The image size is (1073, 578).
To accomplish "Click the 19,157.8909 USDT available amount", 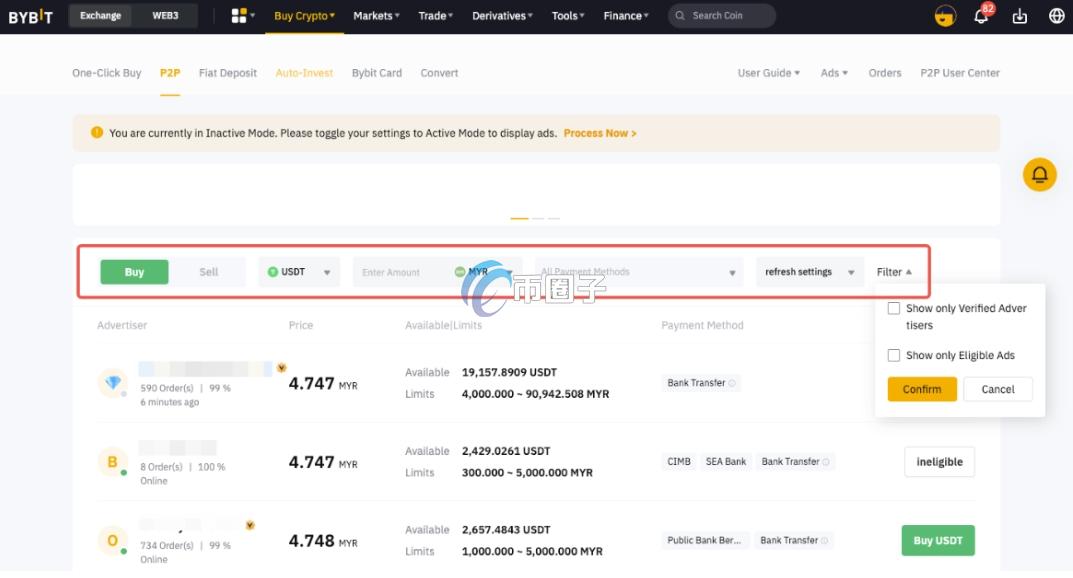I will pyautogui.click(x=509, y=372).
